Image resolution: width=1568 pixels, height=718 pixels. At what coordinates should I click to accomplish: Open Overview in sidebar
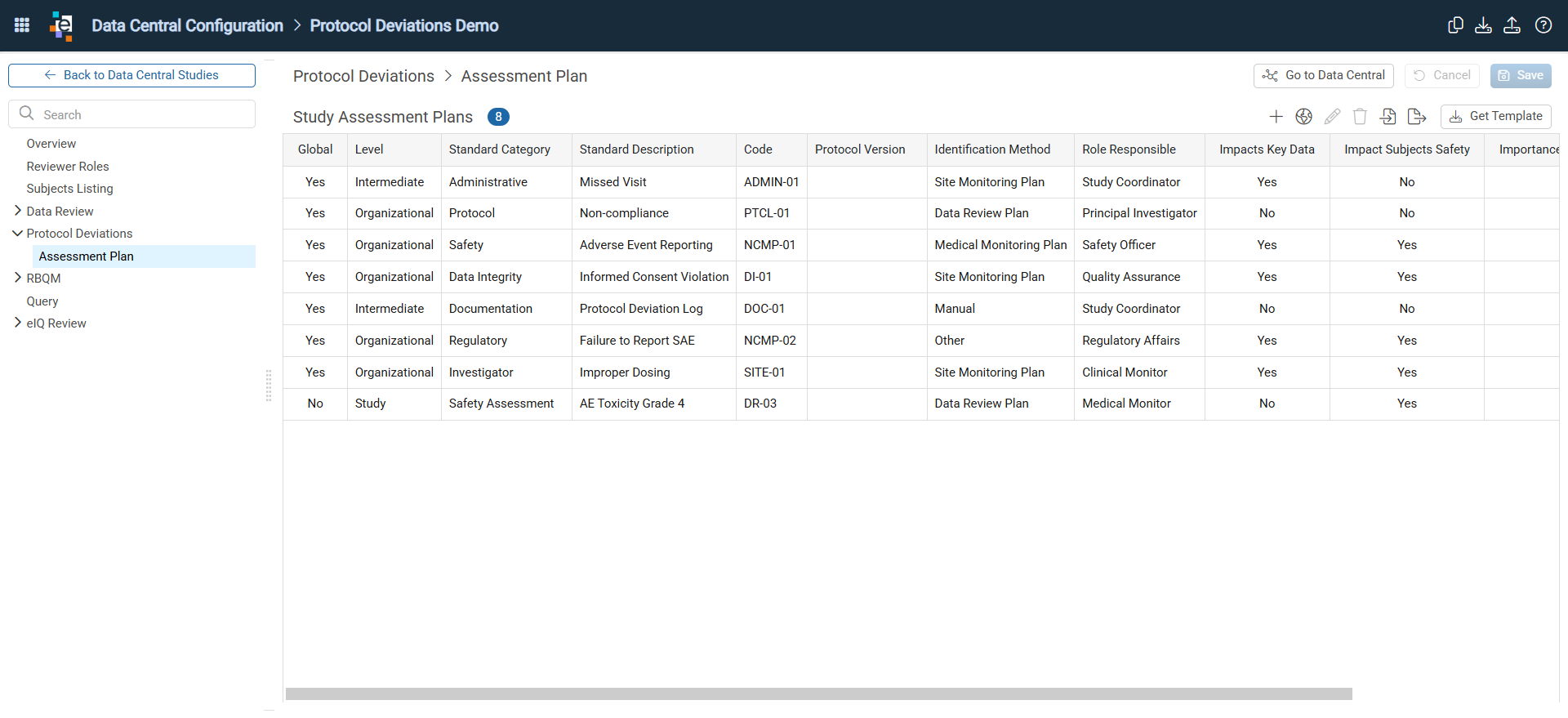click(x=51, y=144)
